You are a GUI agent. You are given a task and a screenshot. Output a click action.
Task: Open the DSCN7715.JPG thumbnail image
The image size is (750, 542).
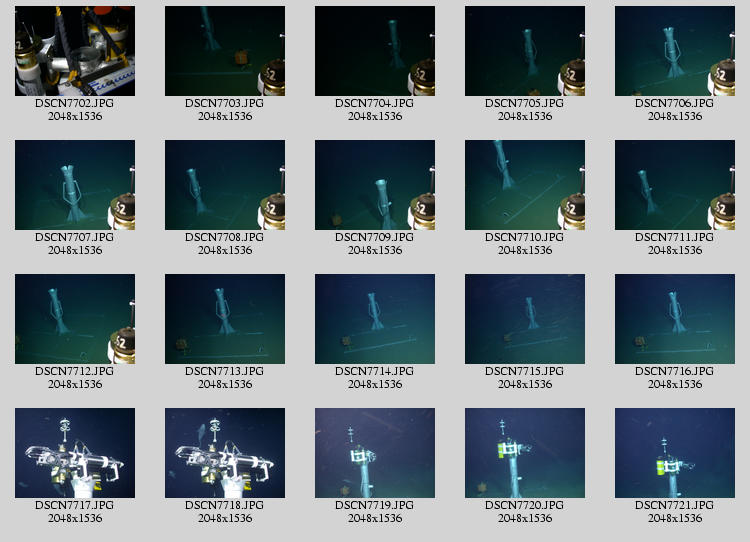pyautogui.click(x=525, y=319)
